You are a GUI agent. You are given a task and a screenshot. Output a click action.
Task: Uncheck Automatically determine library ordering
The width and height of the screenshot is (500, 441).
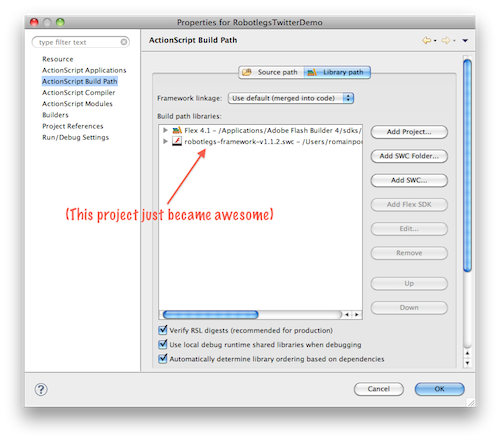click(163, 359)
